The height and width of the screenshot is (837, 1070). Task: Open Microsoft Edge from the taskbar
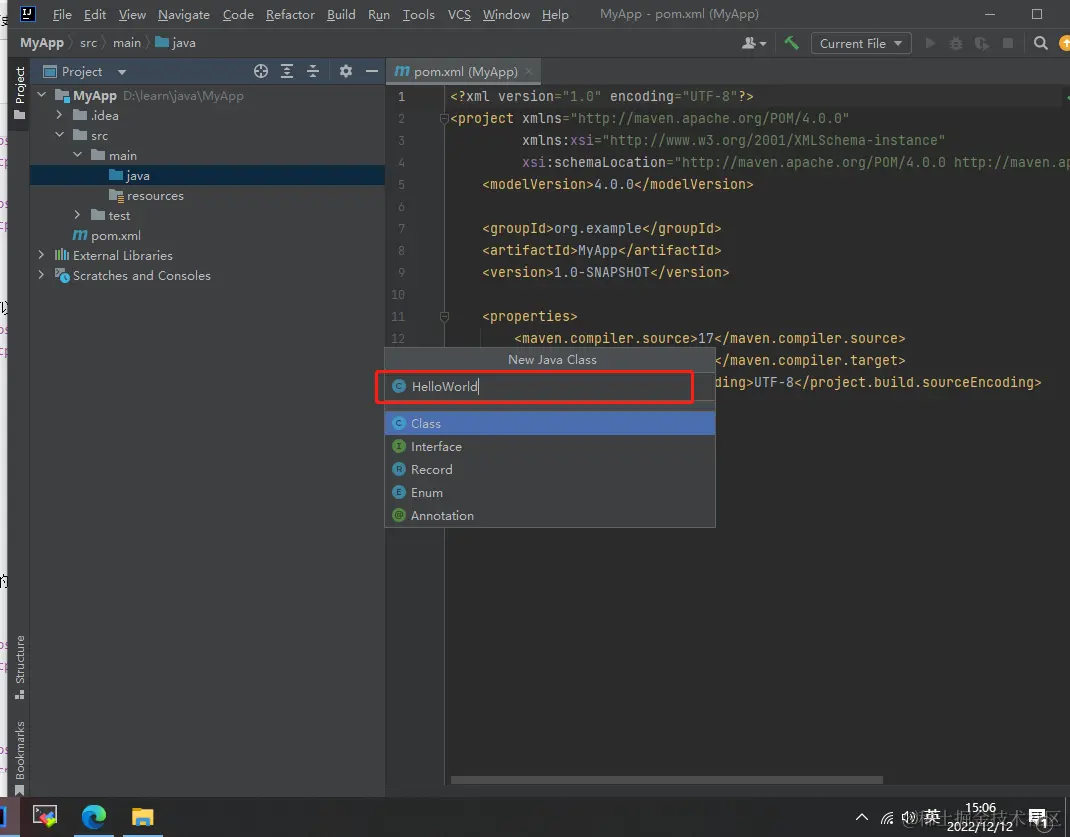(94, 817)
